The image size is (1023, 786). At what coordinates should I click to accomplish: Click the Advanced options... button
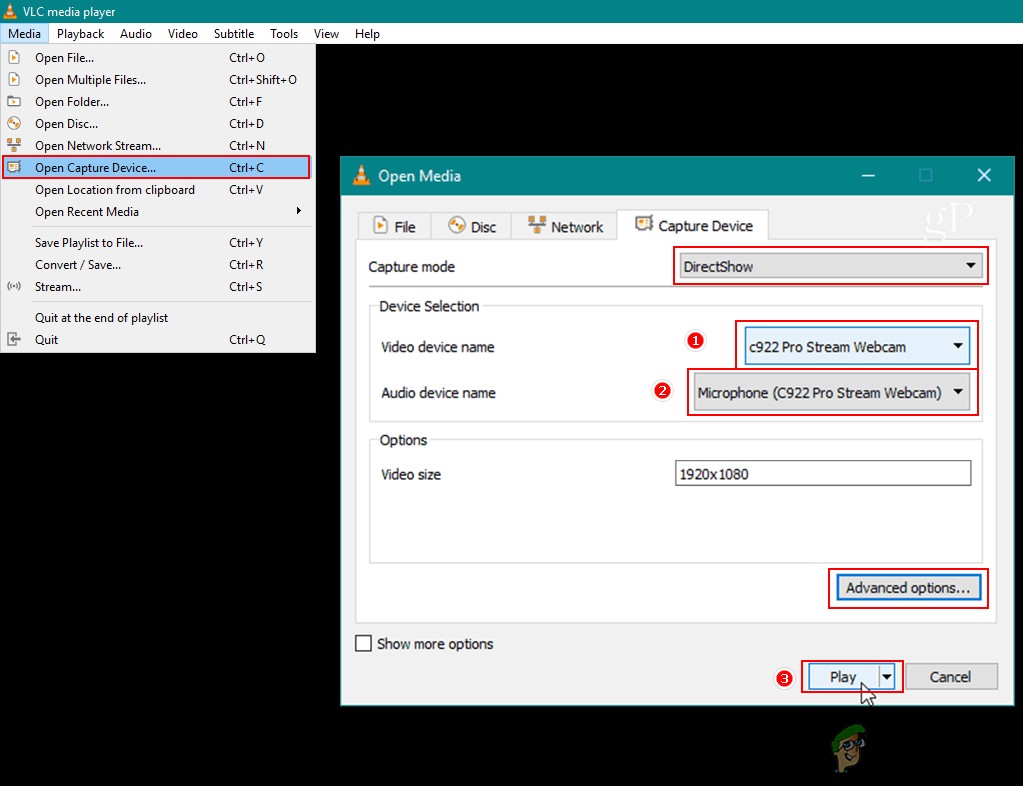coord(908,588)
